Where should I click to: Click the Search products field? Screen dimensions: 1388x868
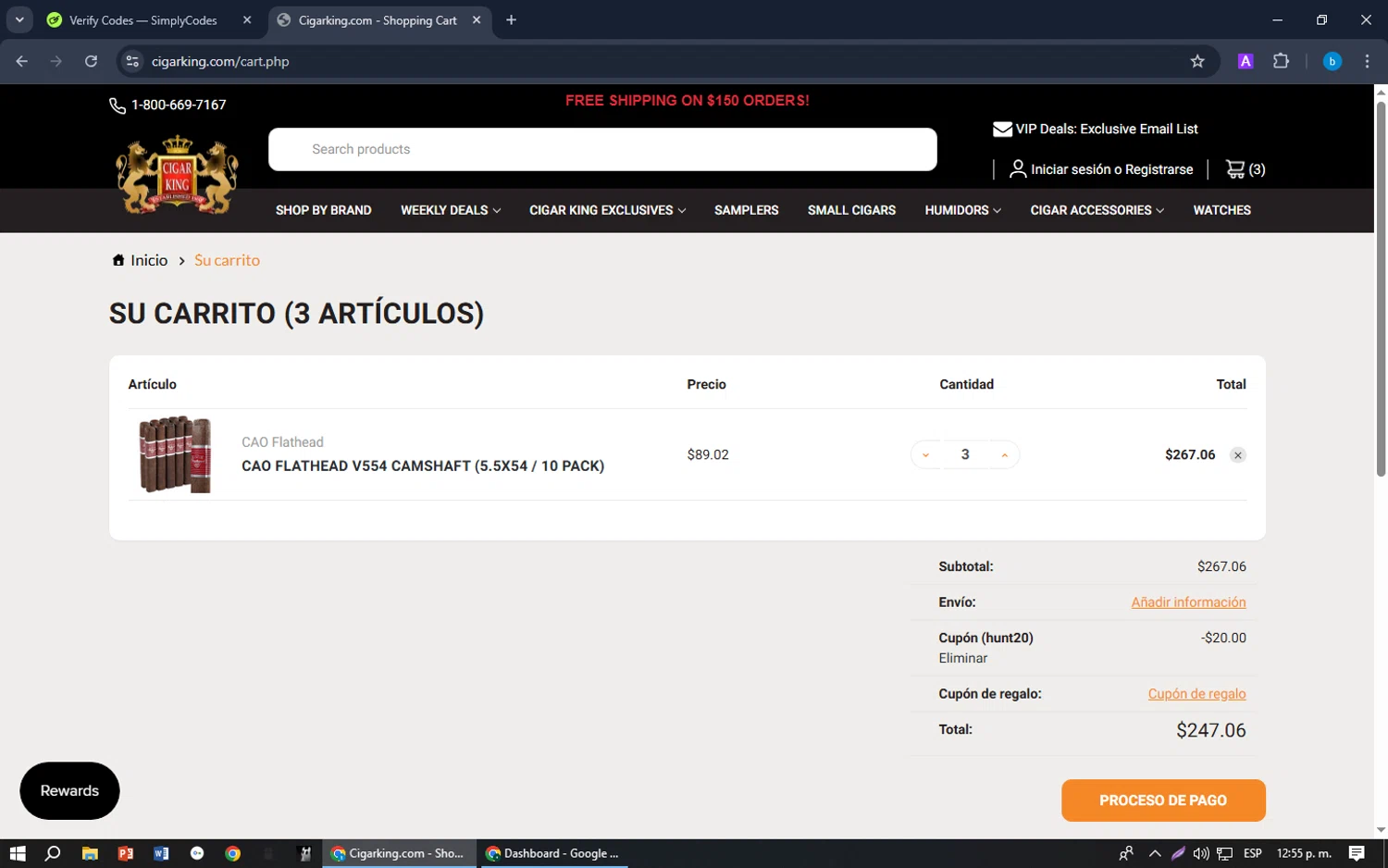tap(602, 149)
